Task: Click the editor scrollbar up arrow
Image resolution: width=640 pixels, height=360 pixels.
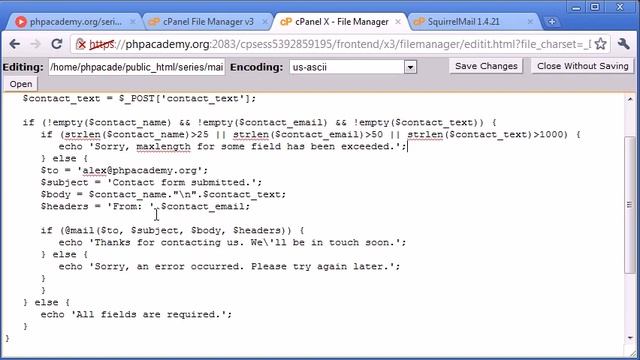Action: (630, 99)
